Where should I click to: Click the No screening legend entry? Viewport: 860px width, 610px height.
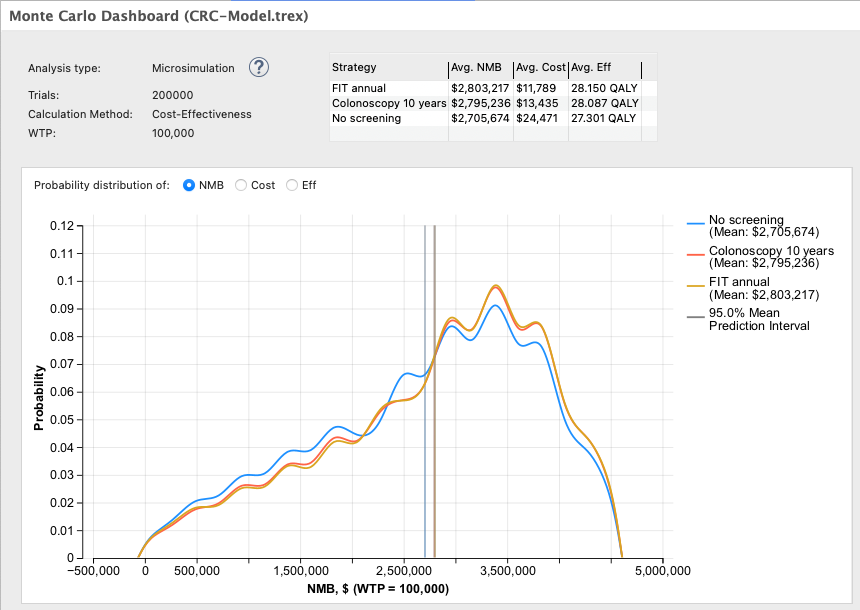click(x=754, y=226)
